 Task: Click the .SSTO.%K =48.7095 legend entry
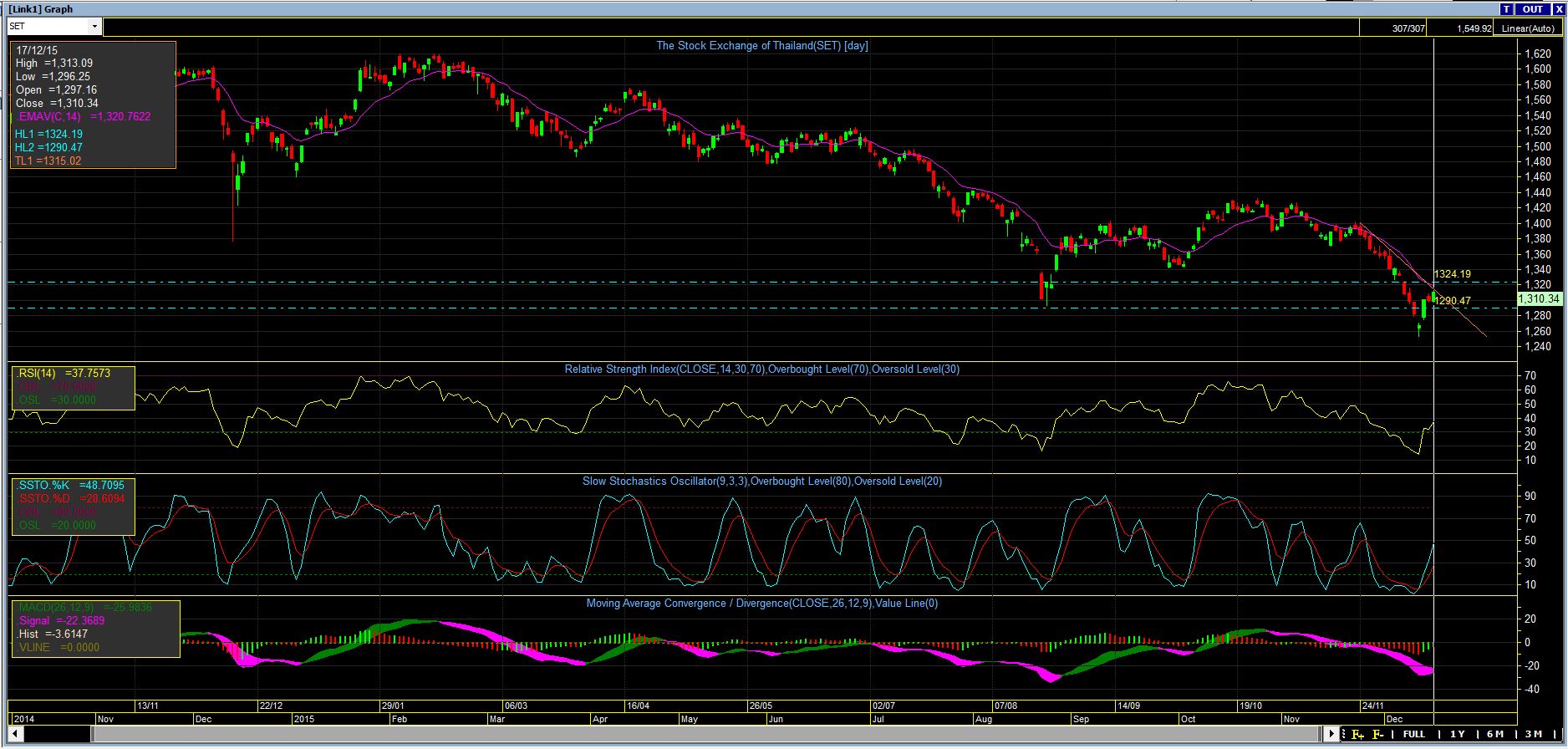[70, 486]
